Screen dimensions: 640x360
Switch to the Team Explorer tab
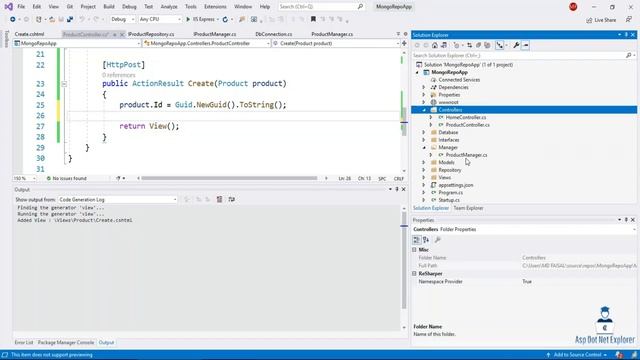[x=468, y=208]
